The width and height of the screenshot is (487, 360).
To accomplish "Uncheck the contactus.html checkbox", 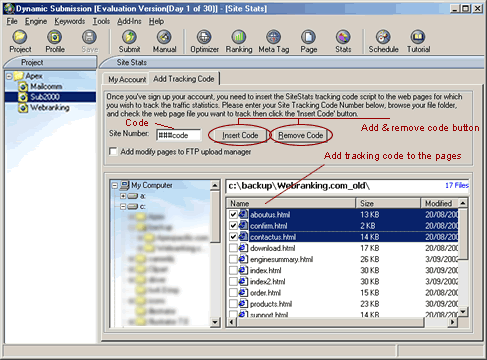I will pyautogui.click(x=233, y=237).
